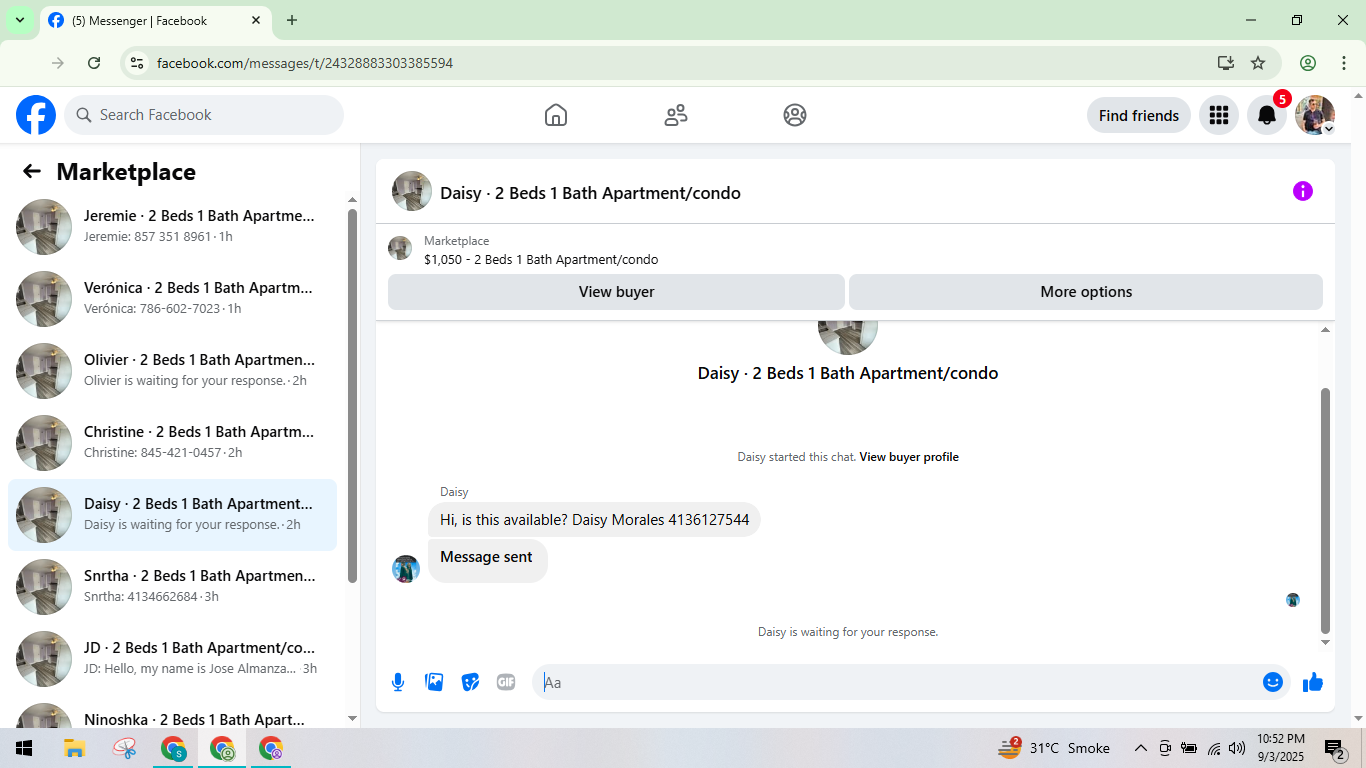This screenshot has height=768, width=1366.
Task: Open the Ninoshka apartment conversation
Action: pyautogui.click(x=172, y=714)
